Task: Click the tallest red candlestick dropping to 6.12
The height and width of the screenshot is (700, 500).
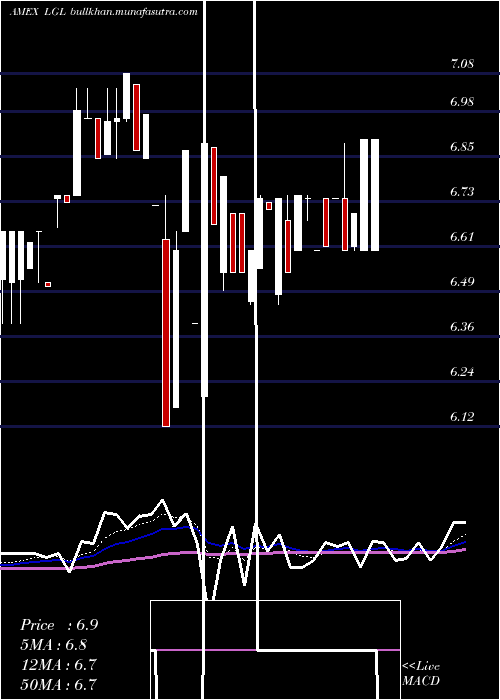Action: tap(166, 333)
